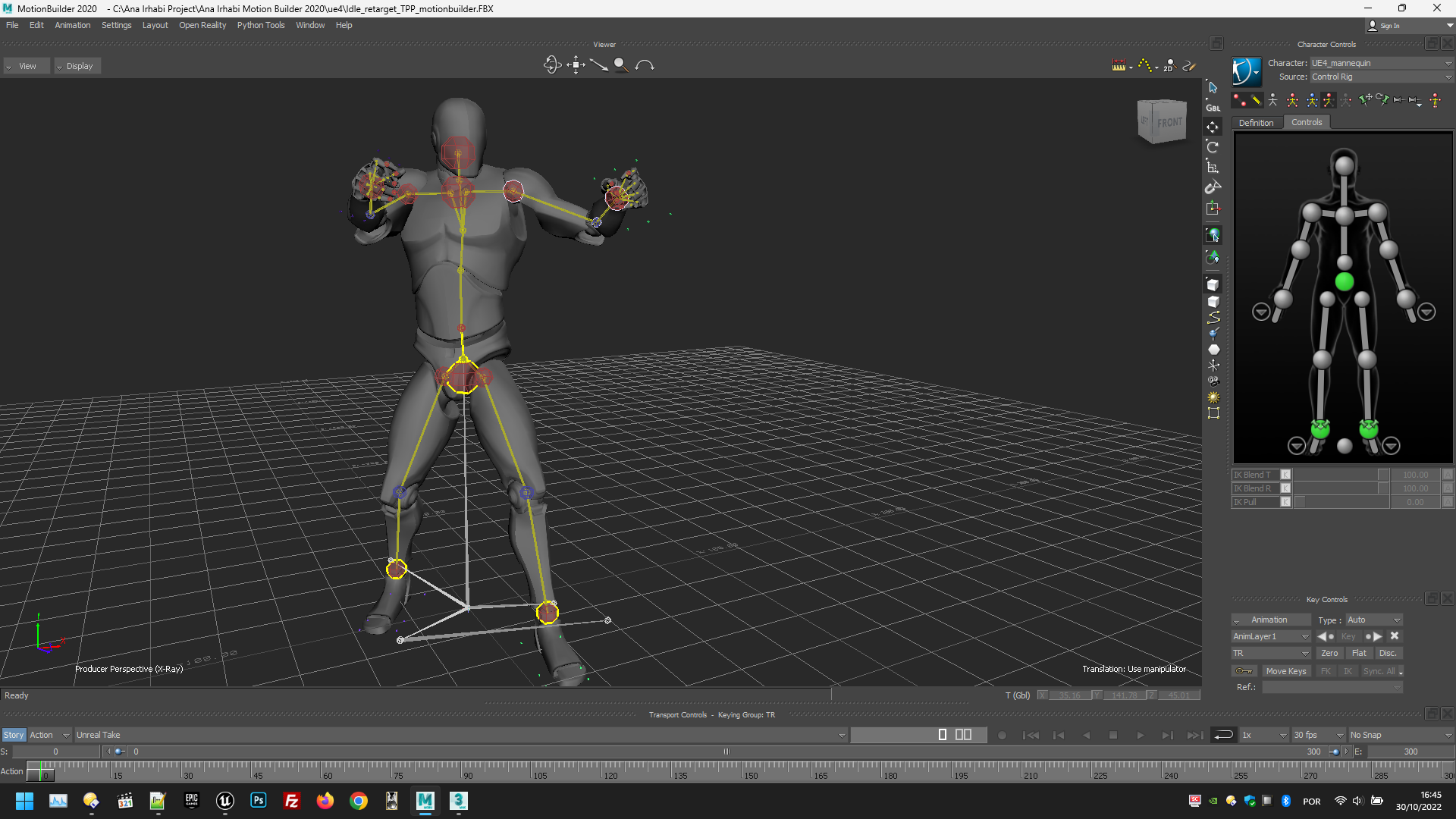This screenshot has height=819, width=1456.
Task: Click the globe pick-mode icon in side toolbar
Action: [x=1213, y=236]
